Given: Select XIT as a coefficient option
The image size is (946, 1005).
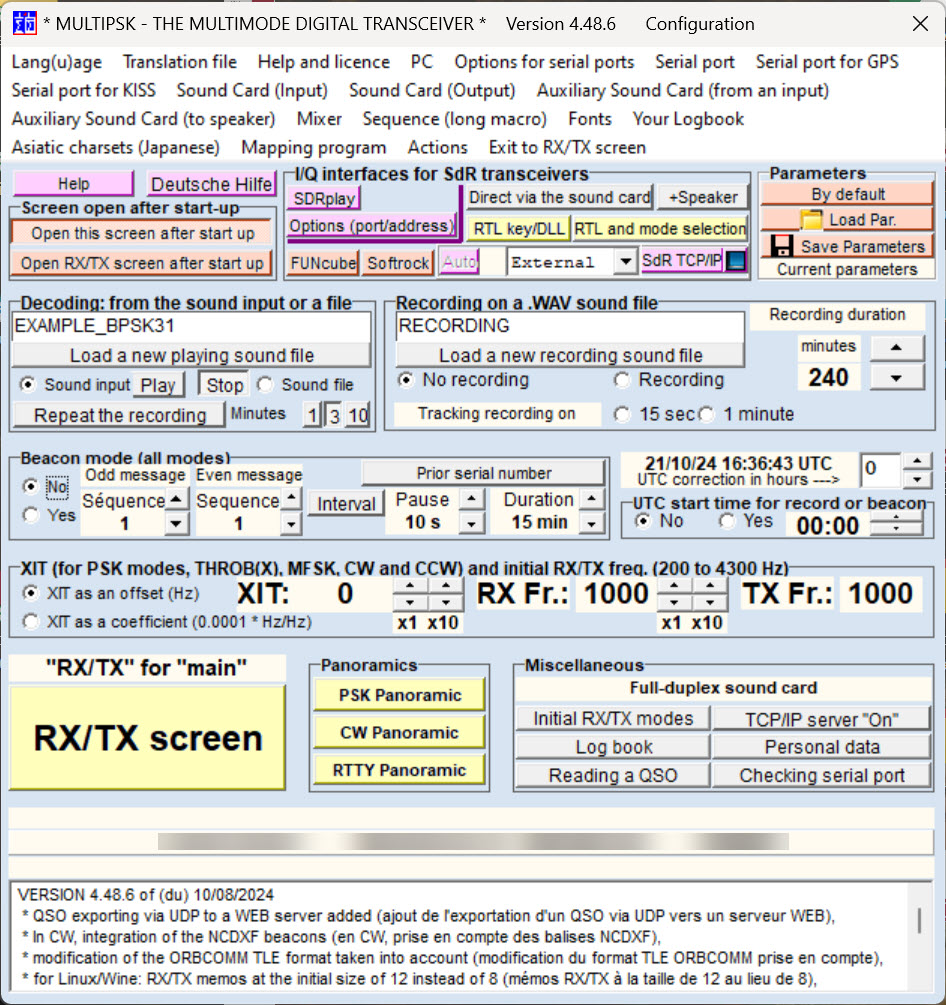Looking at the screenshot, I should 31,622.
